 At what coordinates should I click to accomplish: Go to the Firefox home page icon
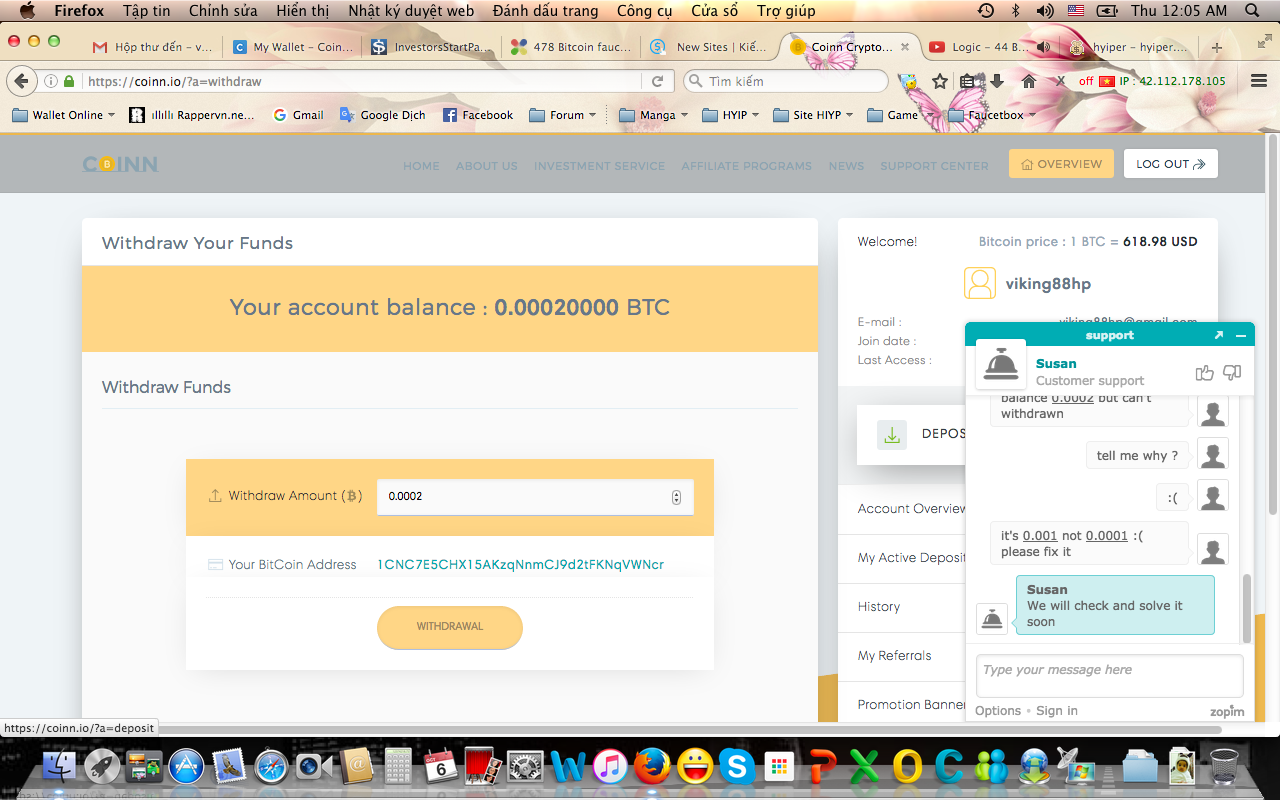pyautogui.click(x=1028, y=81)
